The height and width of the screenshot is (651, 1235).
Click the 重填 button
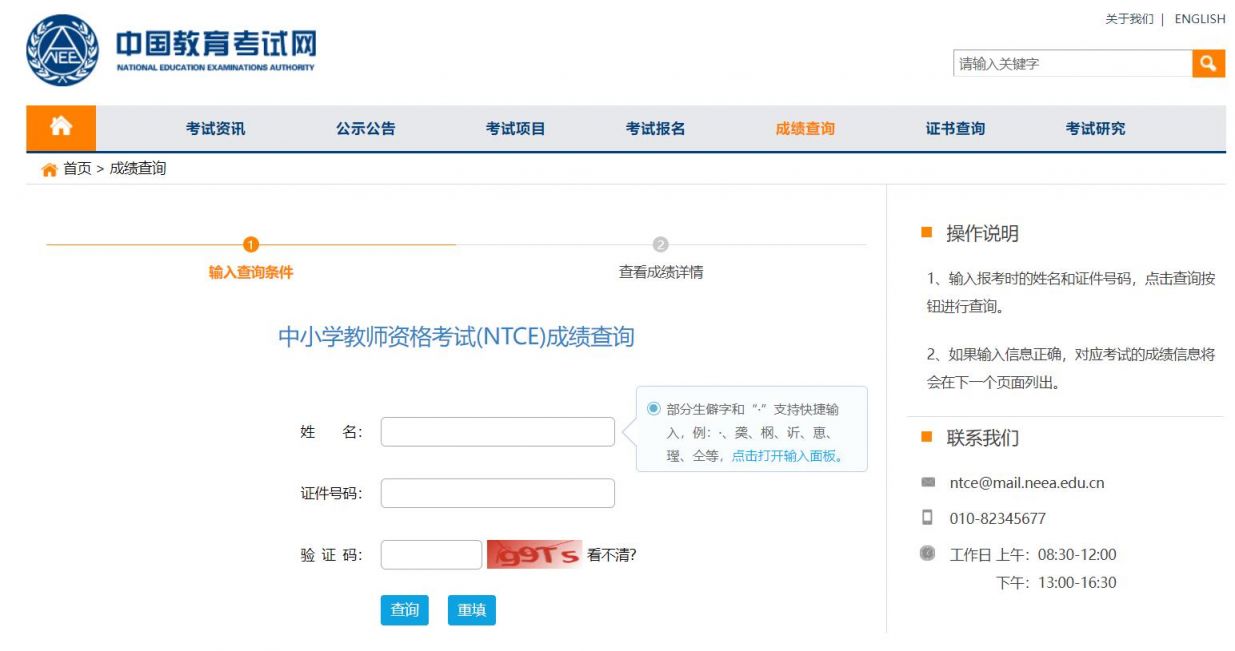[x=471, y=610]
